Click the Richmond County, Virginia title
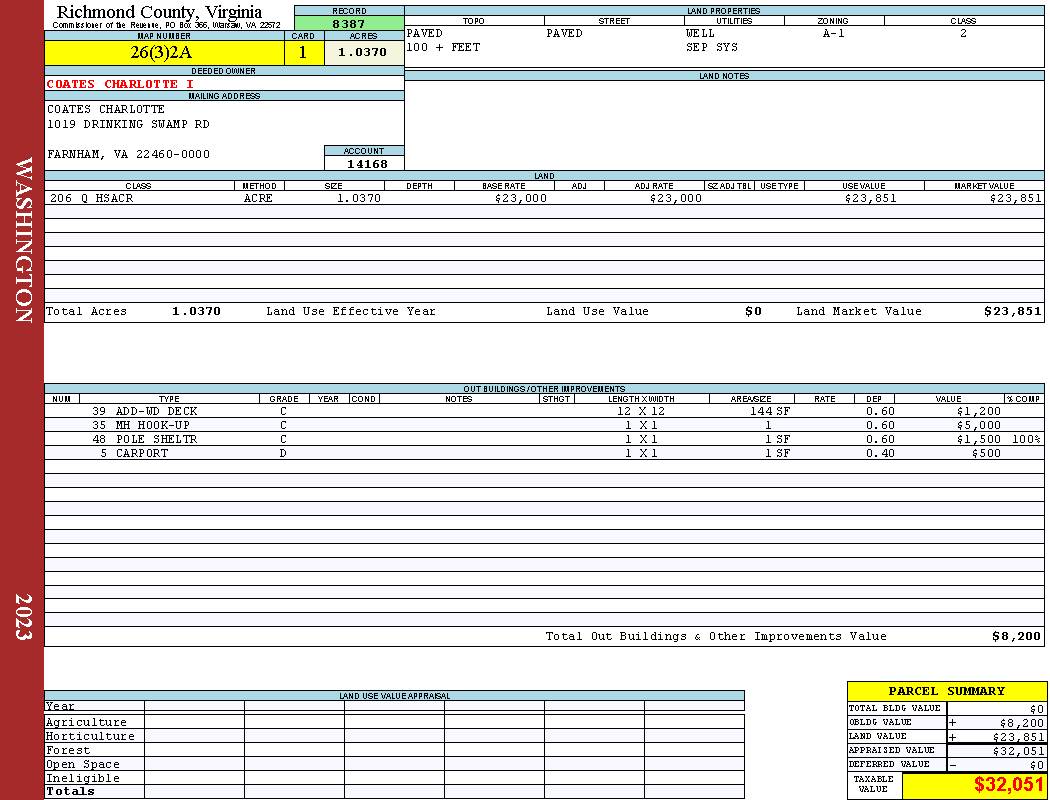Screen dimensions: 1050x800 click(159, 12)
